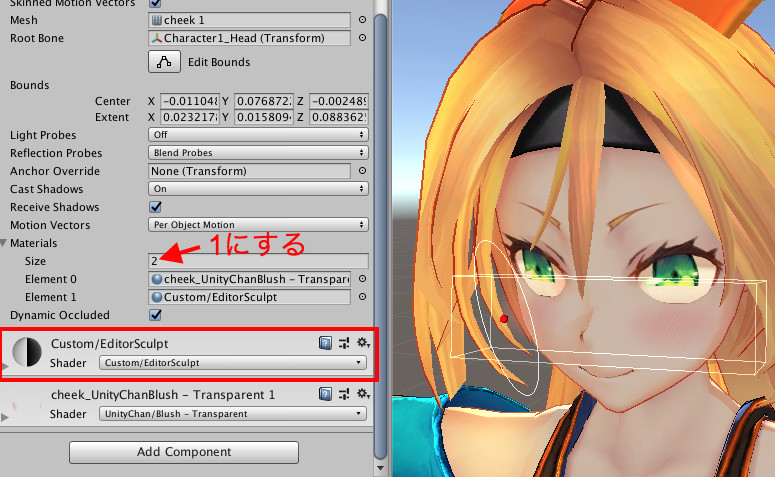The width and height of the screenshot is (775, 477).
Task: Click the 'Light Probes' label
Action: tap(43, 135)
